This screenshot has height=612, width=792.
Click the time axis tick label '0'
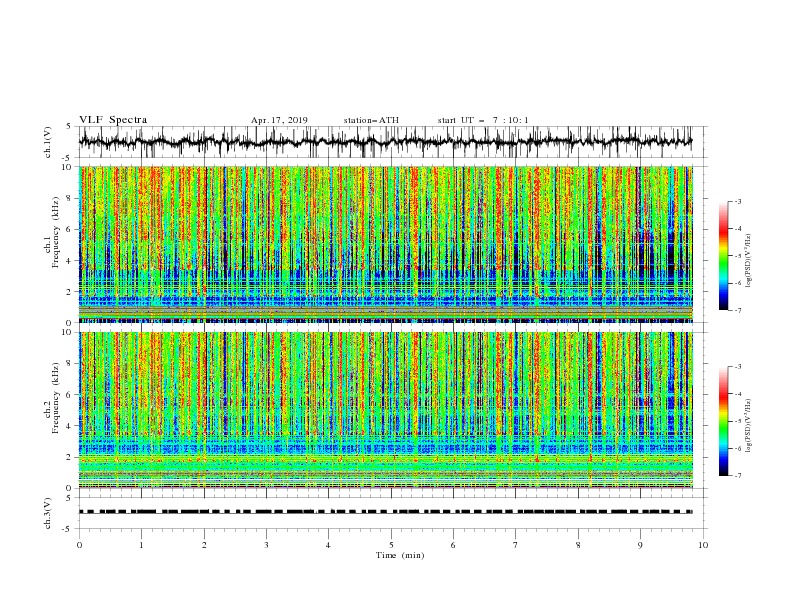click(x=79, y=545)
